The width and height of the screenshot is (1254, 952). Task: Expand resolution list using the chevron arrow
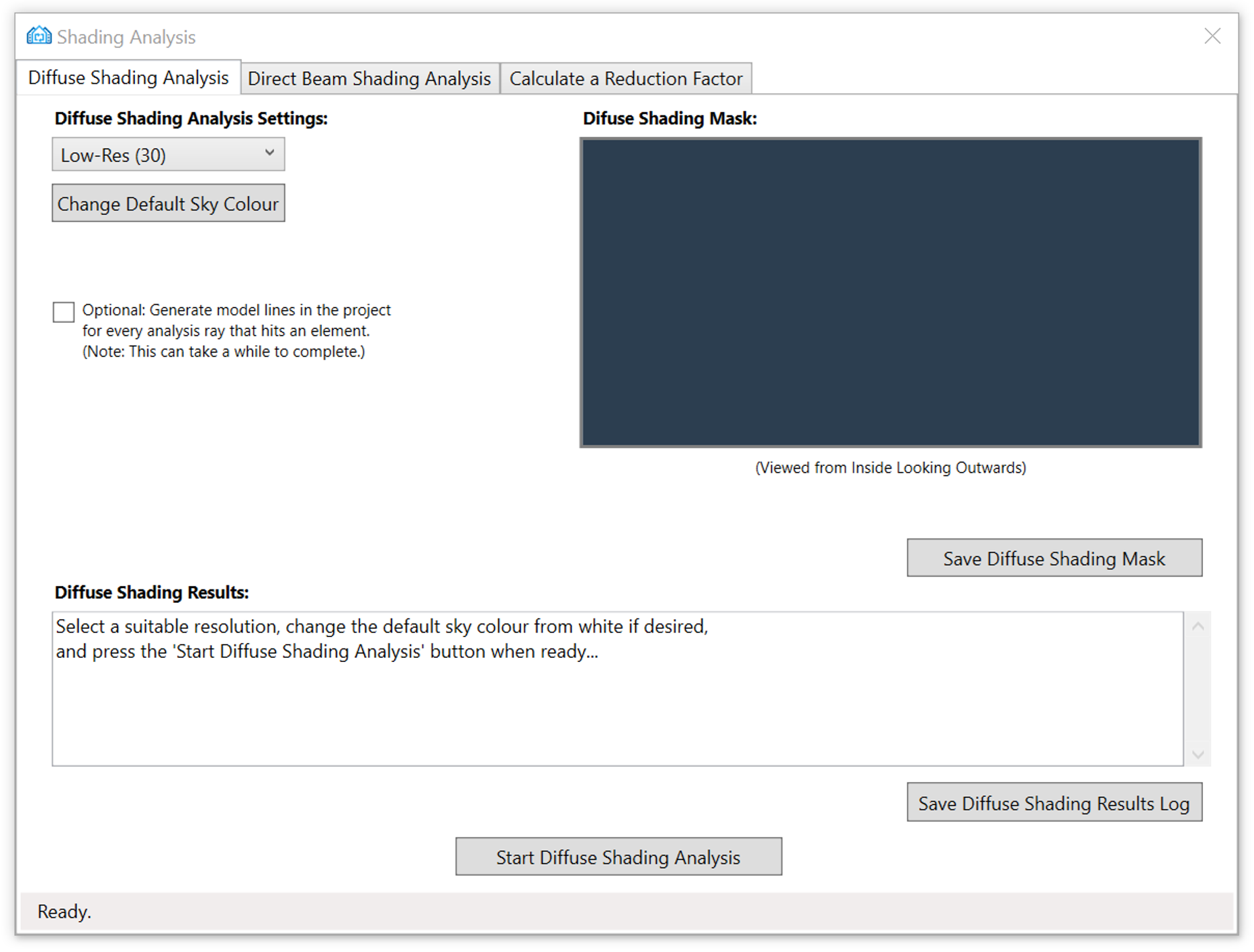click(269, 153)
